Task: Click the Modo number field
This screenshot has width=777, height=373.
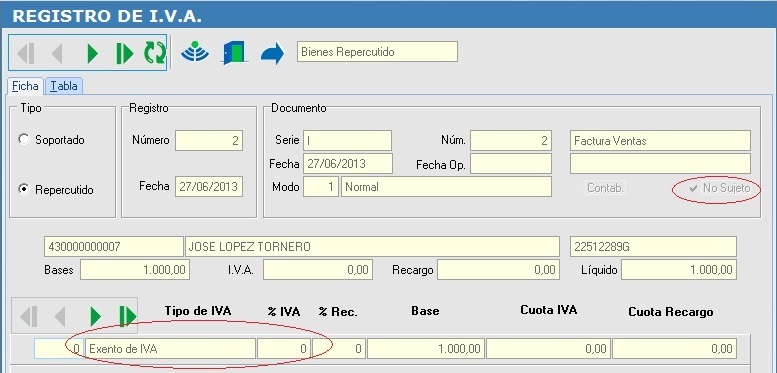Action: click(321, 187)
